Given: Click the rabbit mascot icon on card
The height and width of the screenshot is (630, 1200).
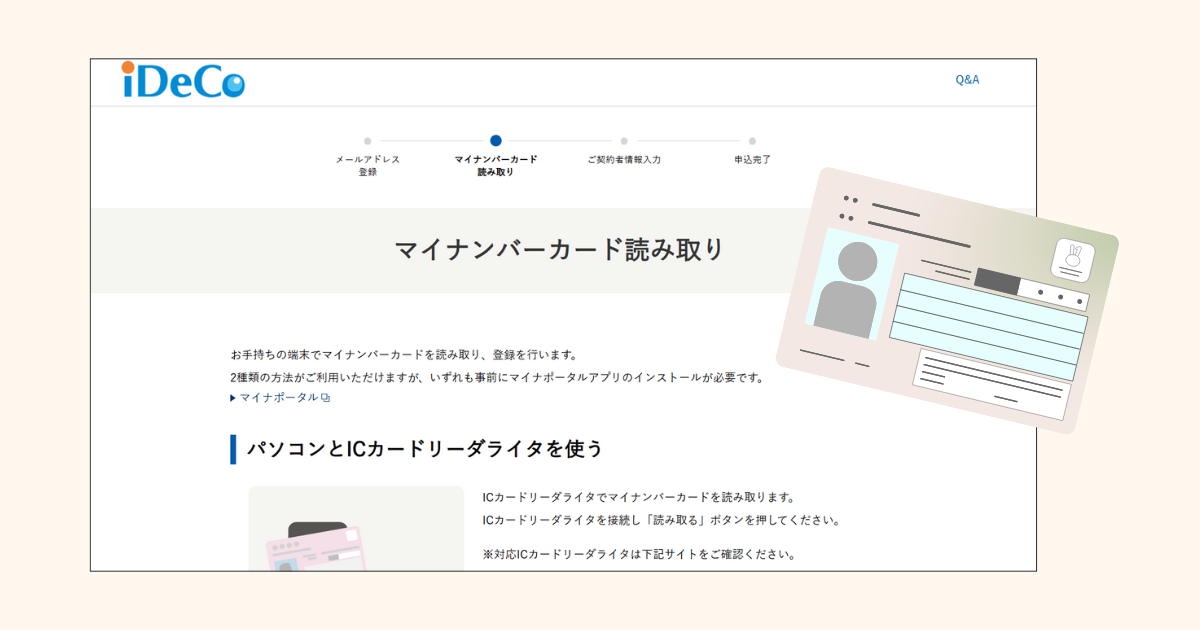Looking at the screenshot, I should [1072, 260].
